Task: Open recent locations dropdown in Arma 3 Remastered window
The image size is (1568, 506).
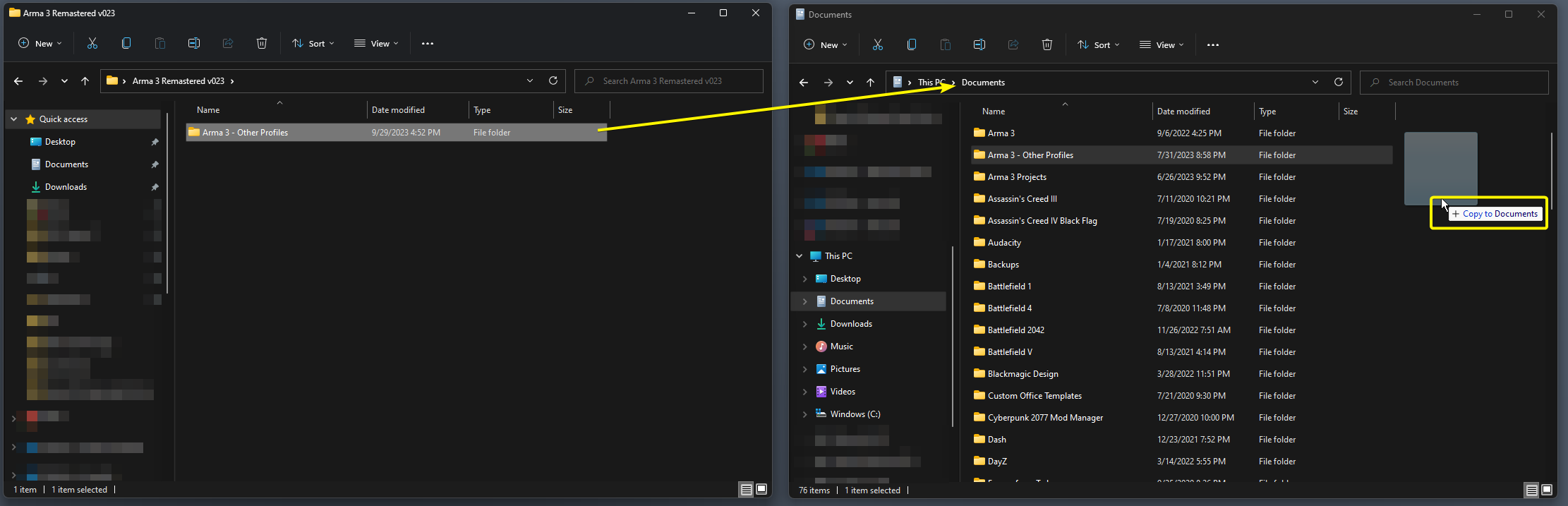Action: click(64, 81)
